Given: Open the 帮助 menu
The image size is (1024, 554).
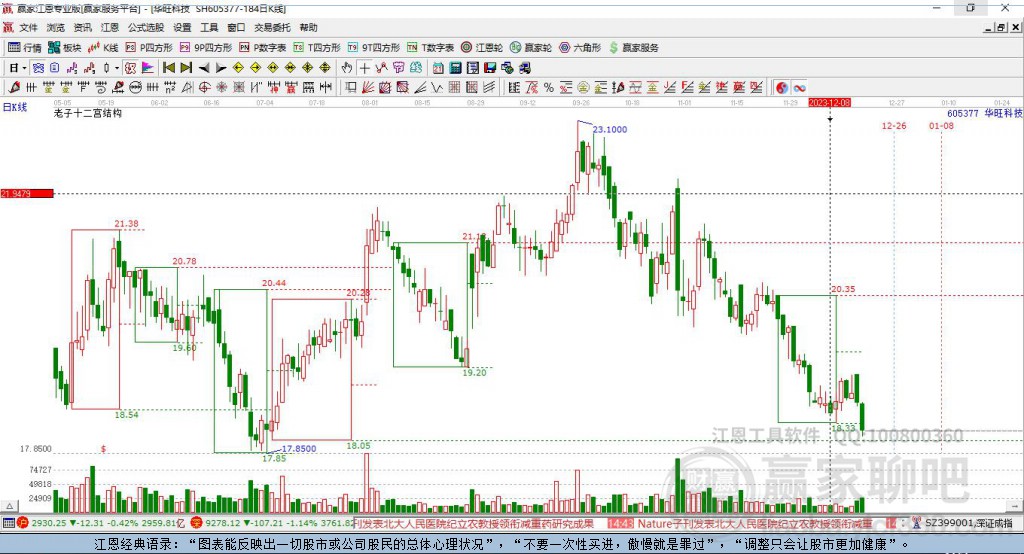Looking at the screenshot, I should tap(308, 27).
